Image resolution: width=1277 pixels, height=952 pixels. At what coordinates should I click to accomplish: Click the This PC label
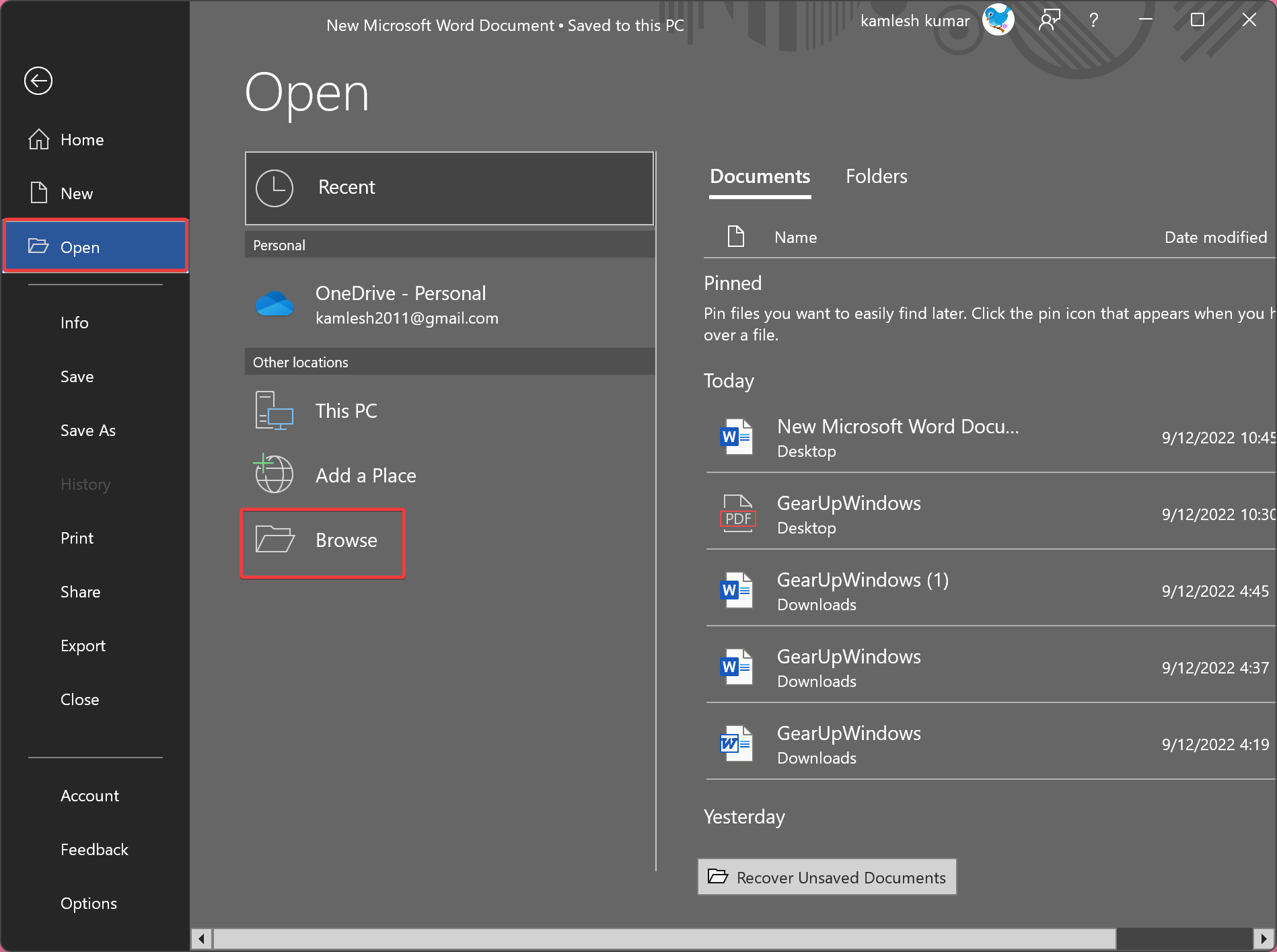coord(346,410)
